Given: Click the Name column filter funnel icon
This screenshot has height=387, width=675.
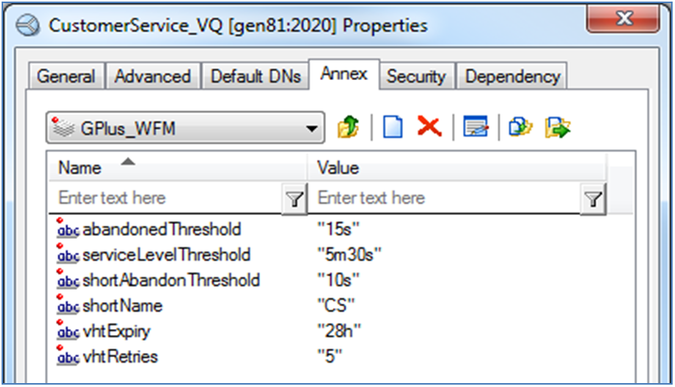Looking at the screenshot, I should (294, 198).
